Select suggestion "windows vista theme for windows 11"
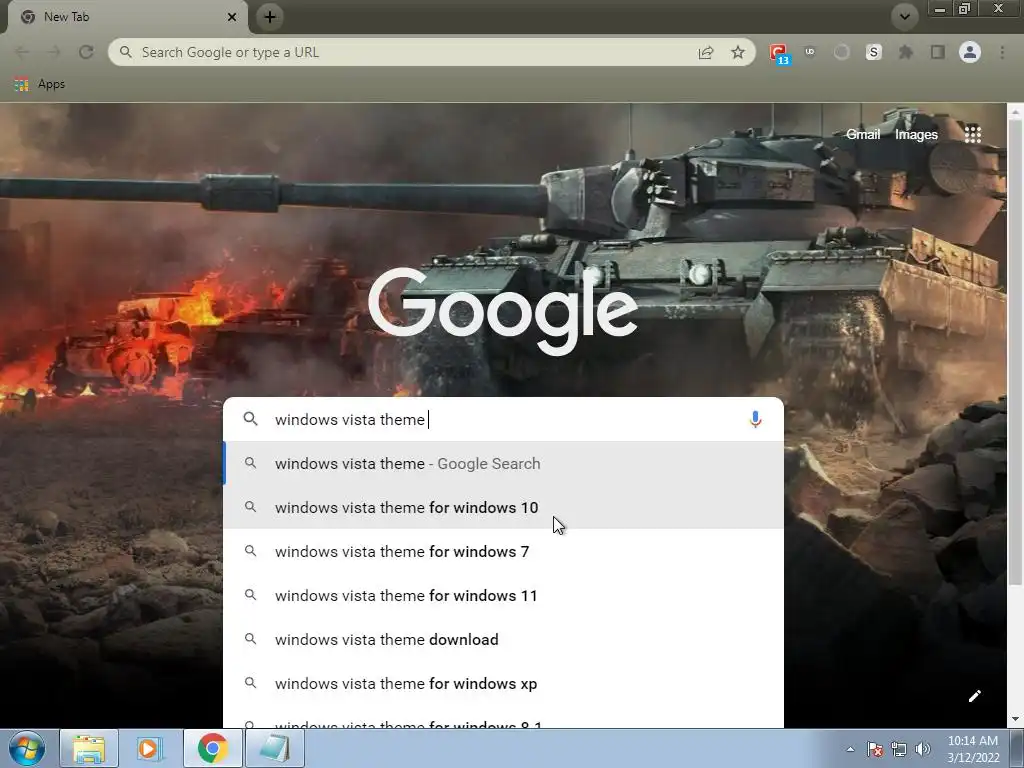 pyautogui.click(x=504, y=596)
